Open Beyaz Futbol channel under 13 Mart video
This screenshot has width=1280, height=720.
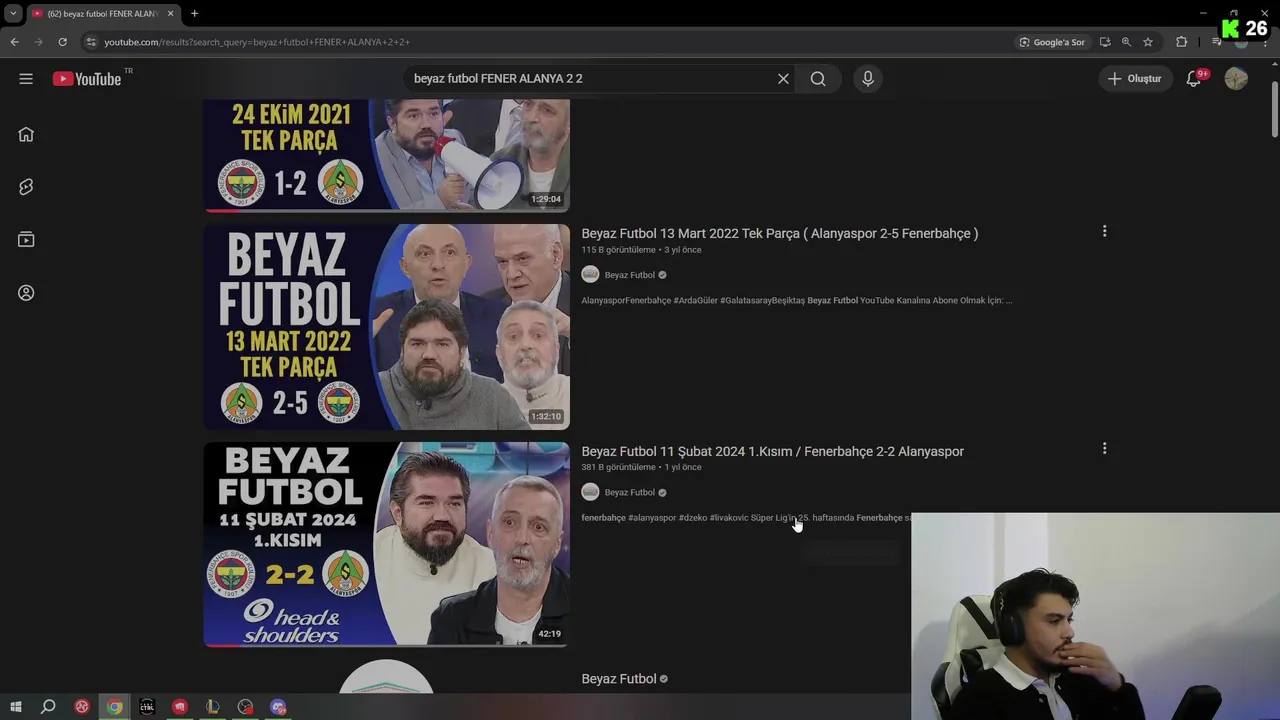[629, 275]
